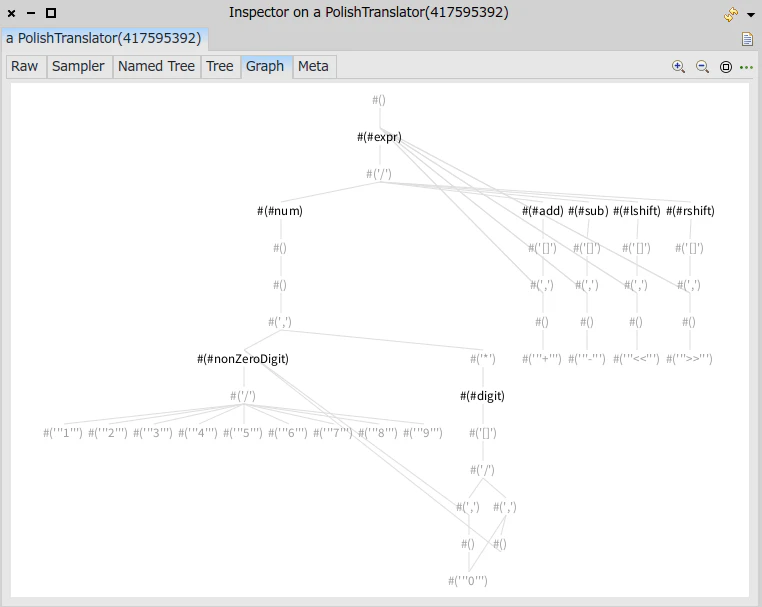Click the #(#expr) graph node
762x607 pixels.
(380, 137)
